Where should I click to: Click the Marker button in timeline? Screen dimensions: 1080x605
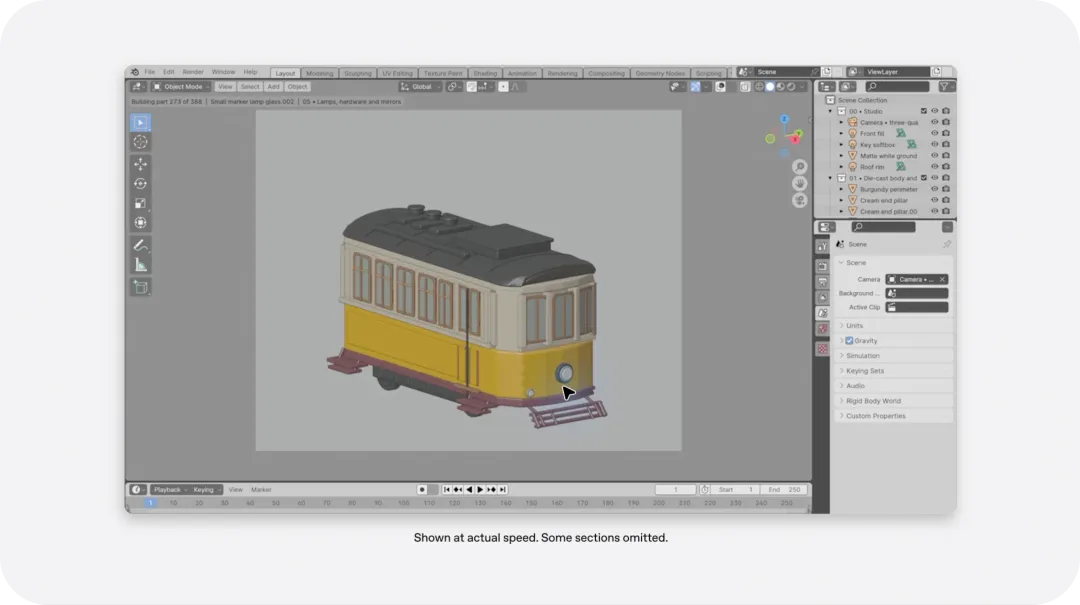click(x=261, y=490)
